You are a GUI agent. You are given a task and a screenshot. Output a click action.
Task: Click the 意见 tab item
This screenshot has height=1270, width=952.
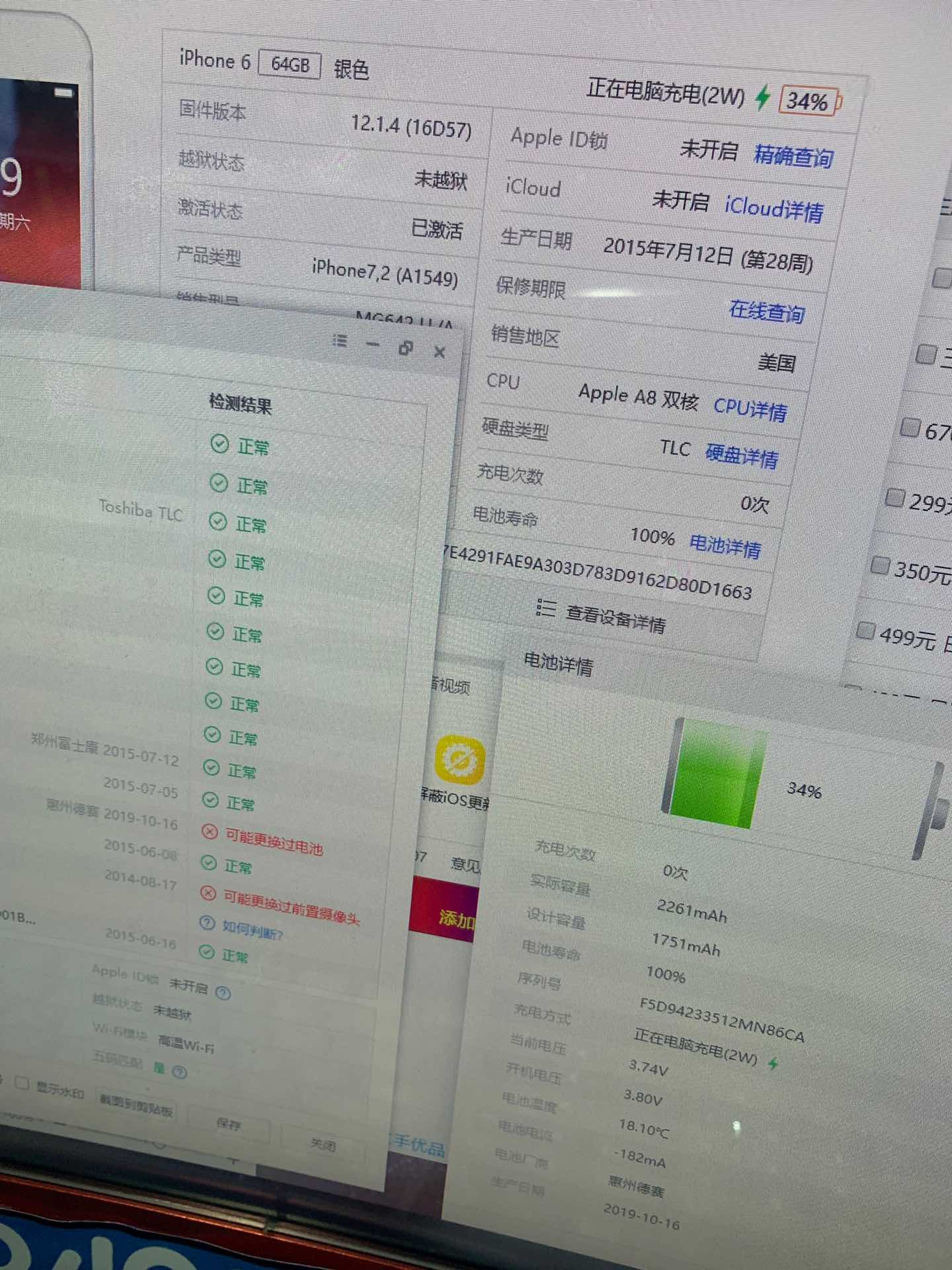pos(465,863)
